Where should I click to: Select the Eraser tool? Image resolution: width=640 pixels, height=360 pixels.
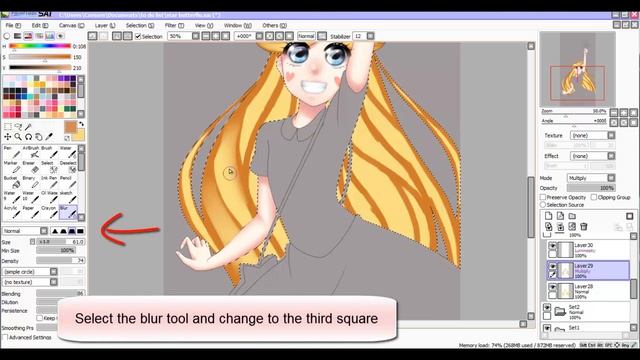(x=30, y=167)
